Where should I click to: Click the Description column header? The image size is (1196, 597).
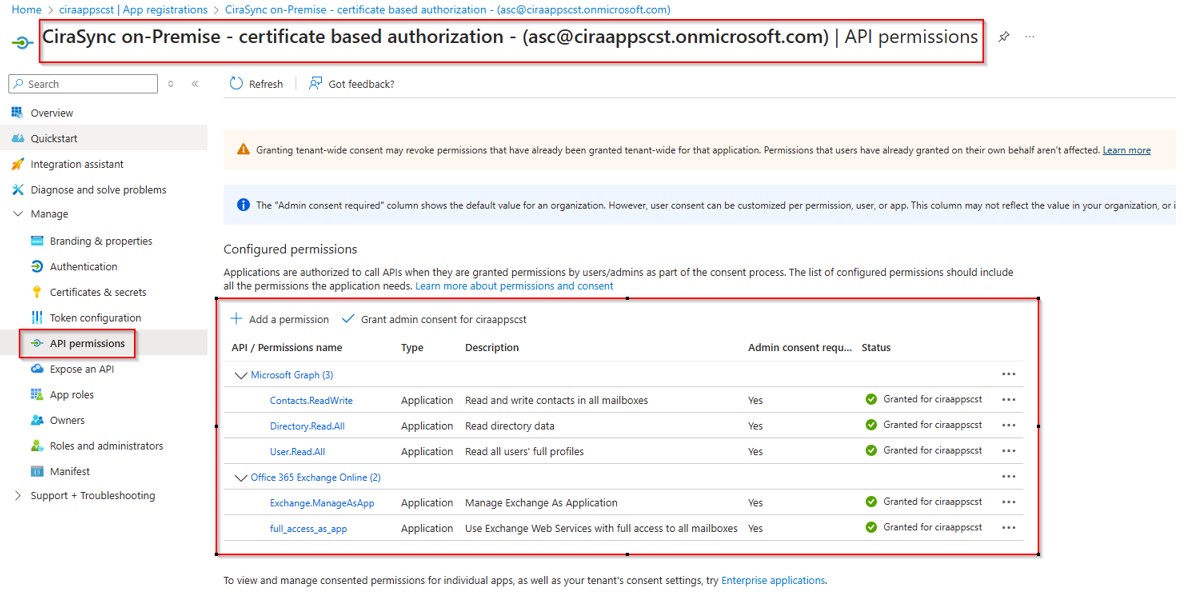click(492, 348)
